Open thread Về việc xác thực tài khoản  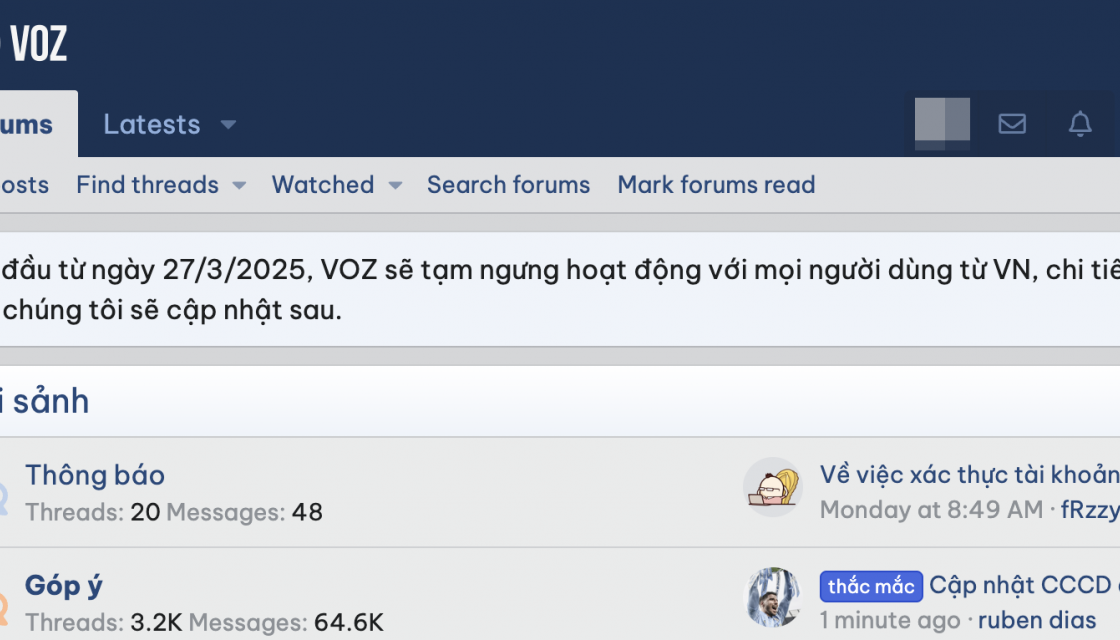pos(969,474)
